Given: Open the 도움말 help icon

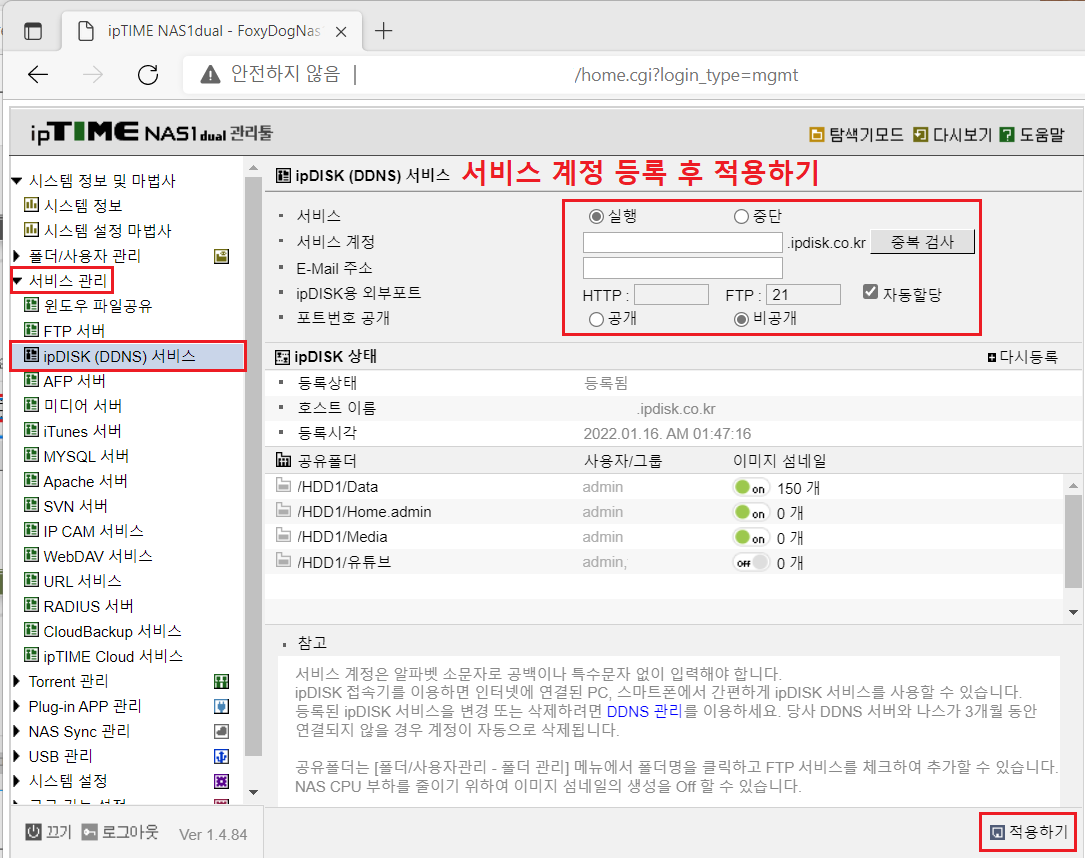Looking at the screenshot, I should 1008,134.
